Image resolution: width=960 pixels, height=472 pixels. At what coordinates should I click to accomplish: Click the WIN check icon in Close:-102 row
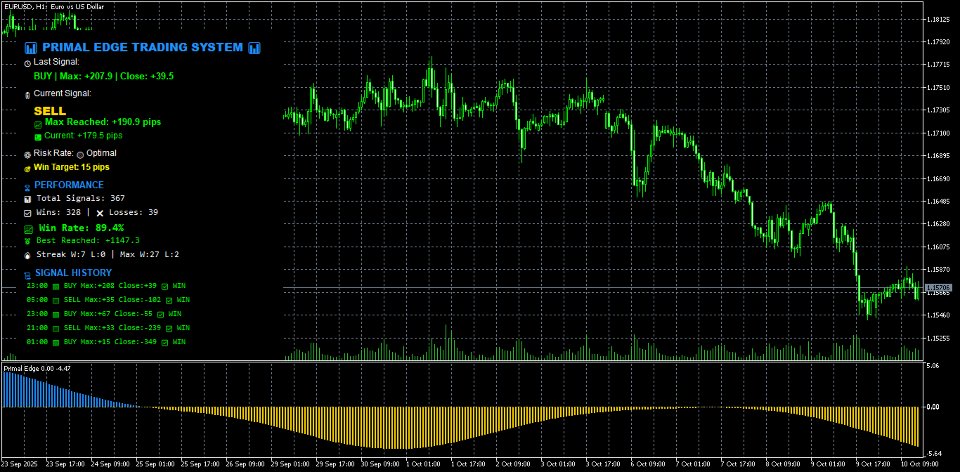(x=171, y=301)
